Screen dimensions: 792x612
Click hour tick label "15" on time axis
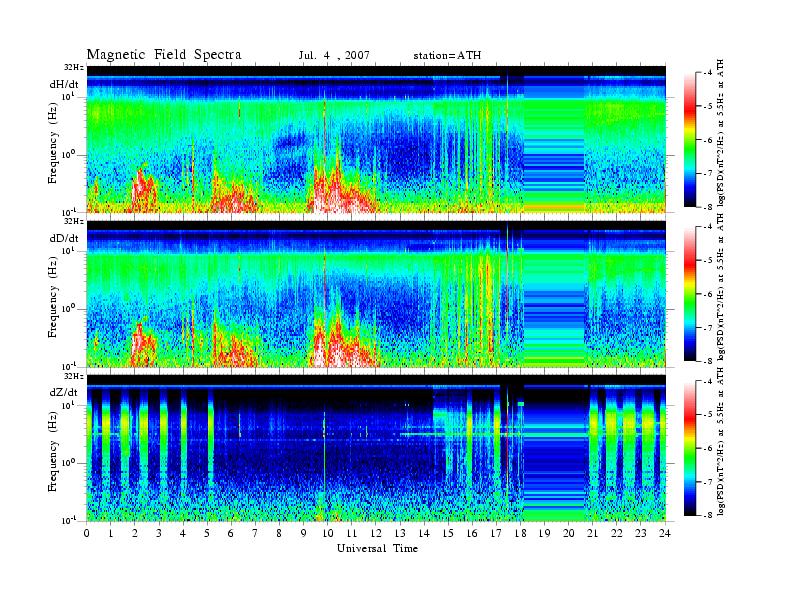(x=448, y=533)
